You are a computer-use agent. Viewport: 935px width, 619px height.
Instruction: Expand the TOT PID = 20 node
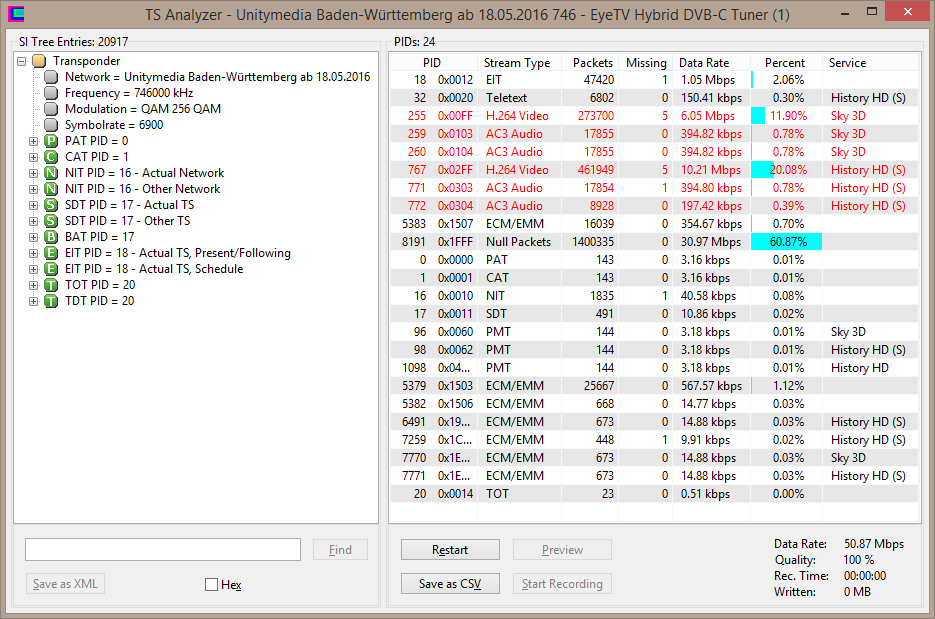click(x=34, y=285)
